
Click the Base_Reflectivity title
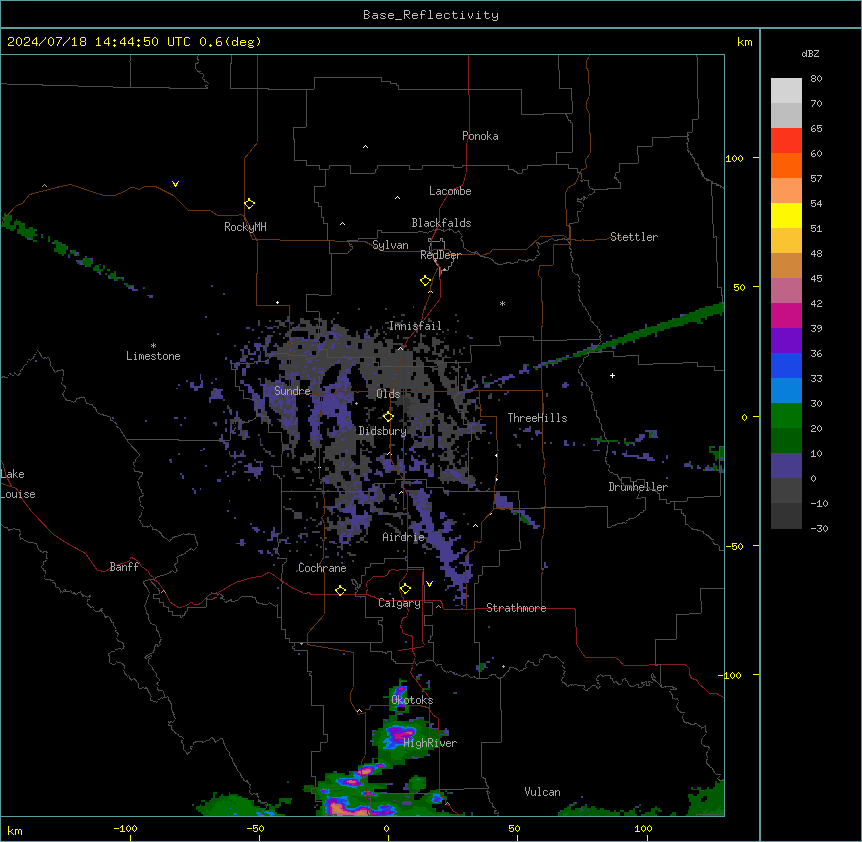[431, 15]
